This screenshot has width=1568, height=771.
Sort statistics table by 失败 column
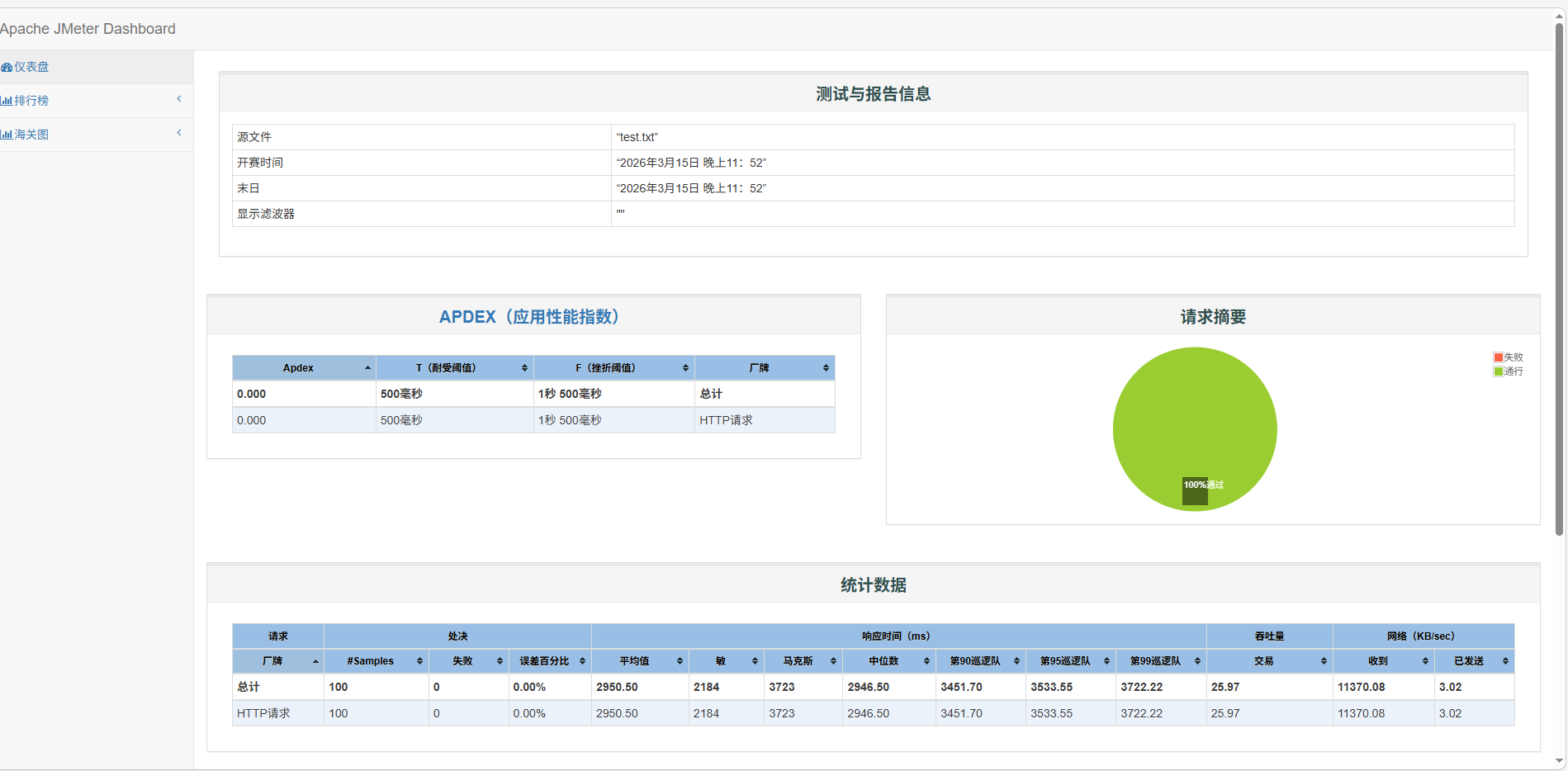pos(469,661)
